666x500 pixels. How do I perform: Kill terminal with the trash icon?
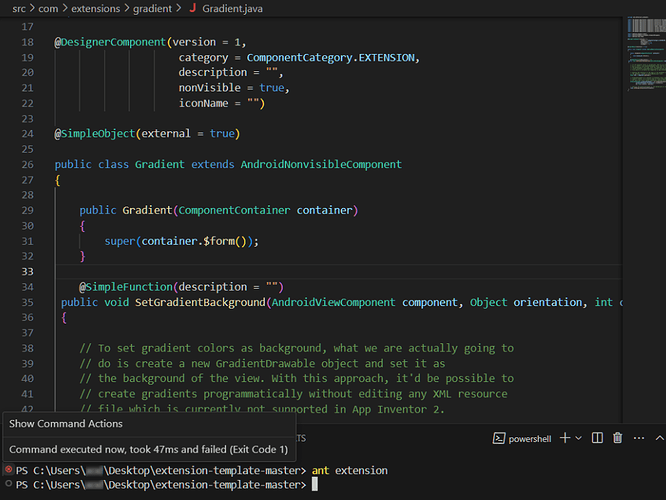(x=618, y=438)
